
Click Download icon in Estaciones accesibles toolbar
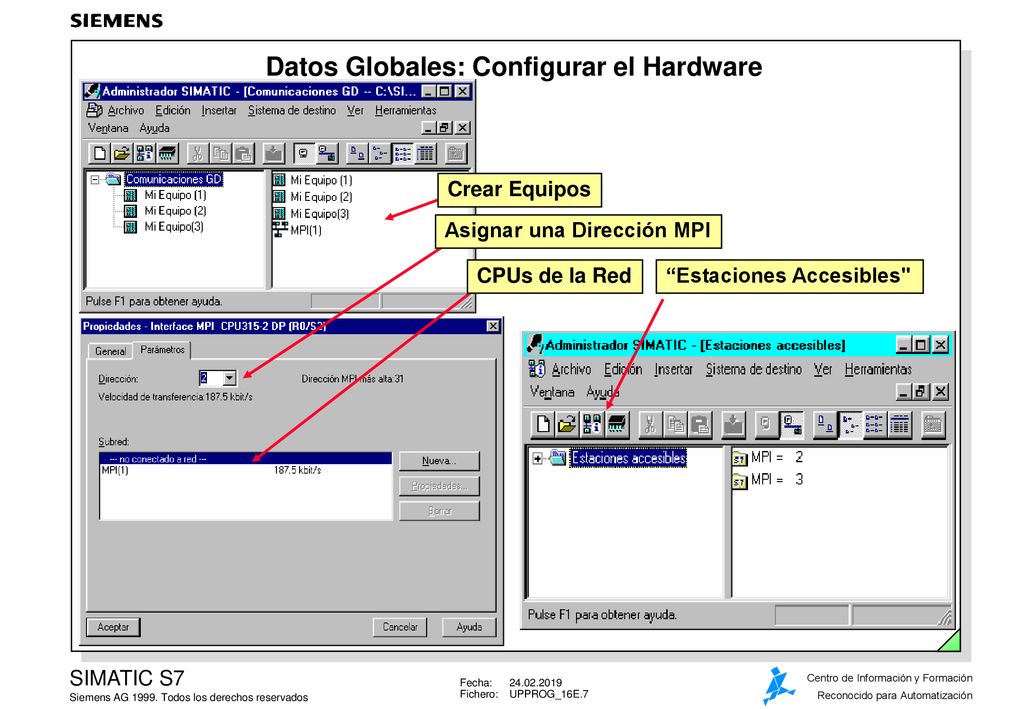(x=733, y=424)
